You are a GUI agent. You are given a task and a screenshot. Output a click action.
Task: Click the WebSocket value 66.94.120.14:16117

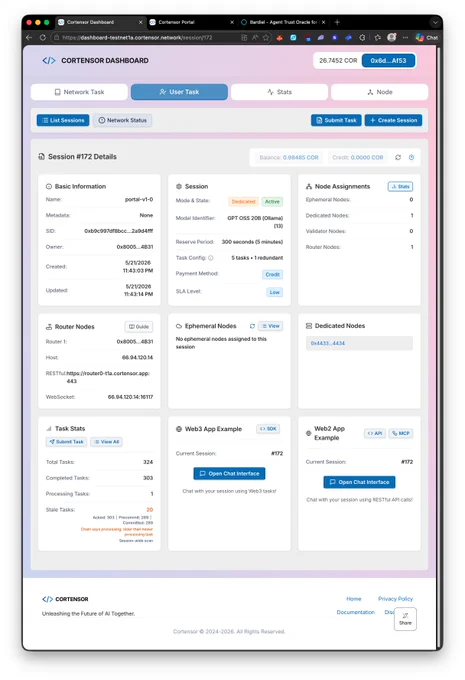pos(131,397)
